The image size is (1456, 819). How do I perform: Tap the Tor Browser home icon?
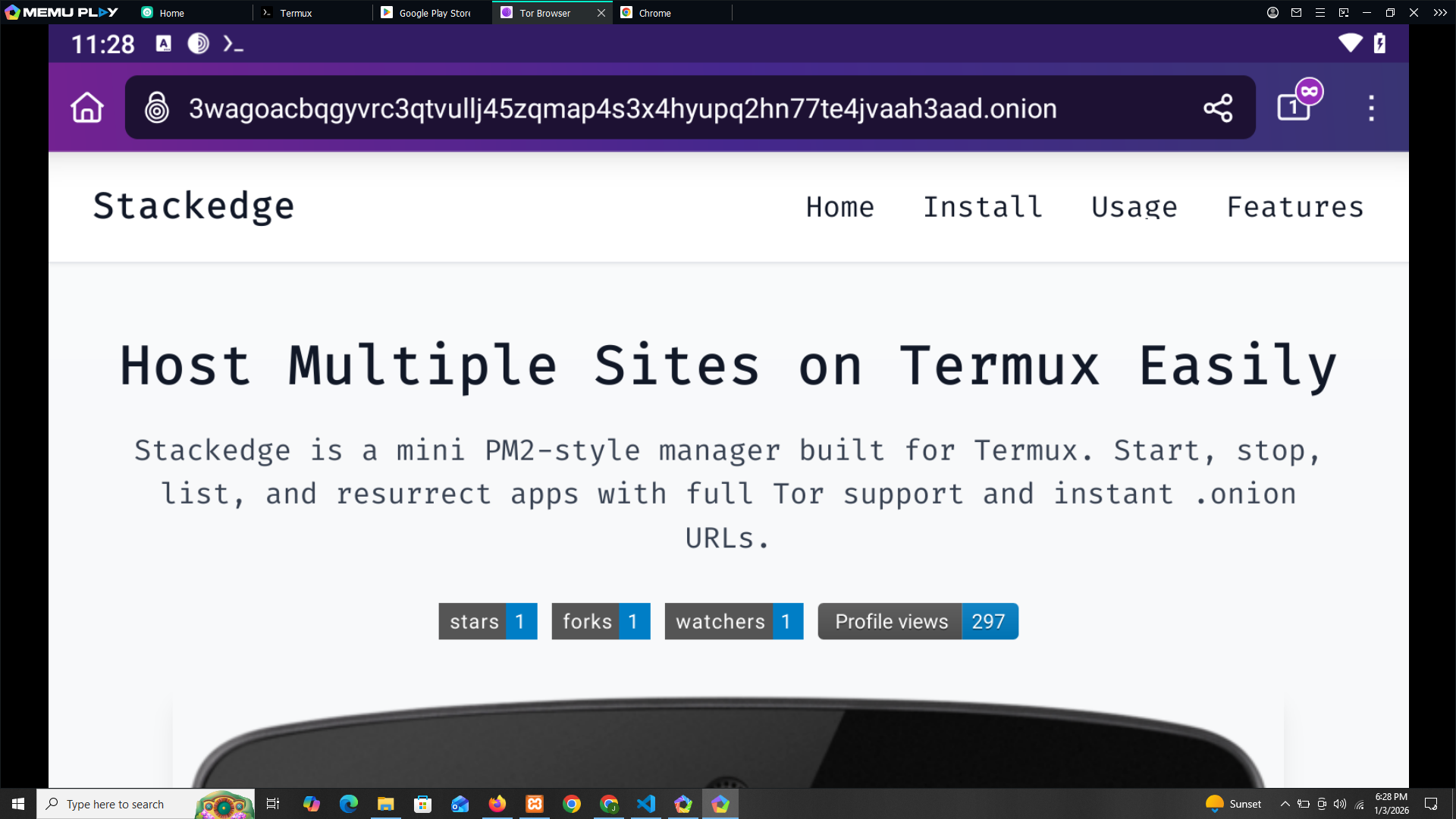tap(87, 108)
